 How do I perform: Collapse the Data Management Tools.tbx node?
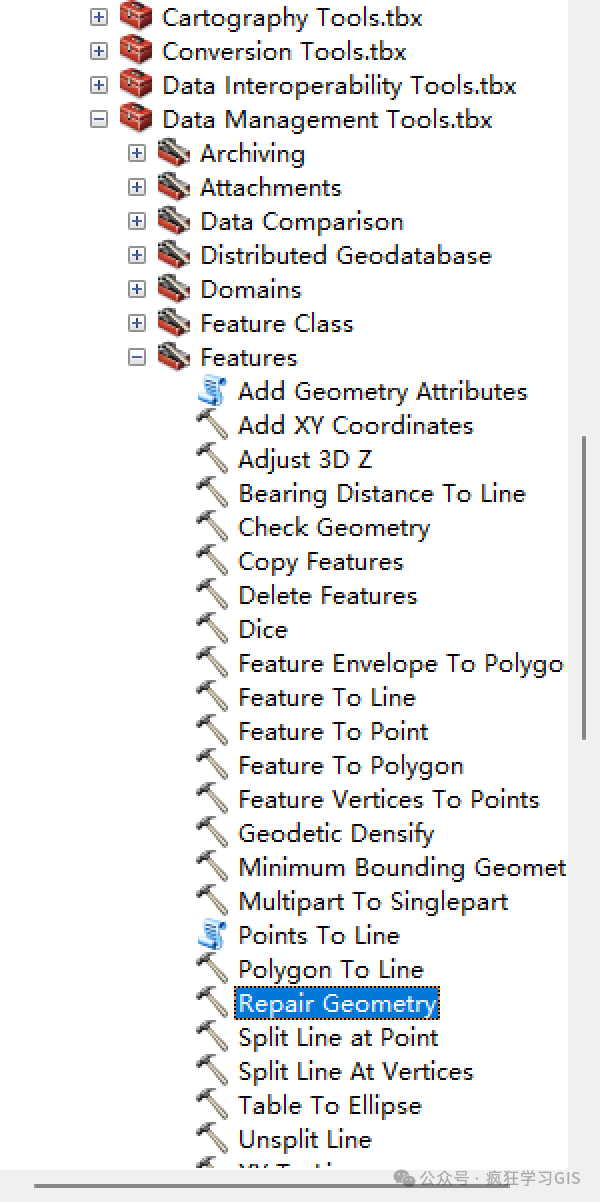(x=98, y=119)
